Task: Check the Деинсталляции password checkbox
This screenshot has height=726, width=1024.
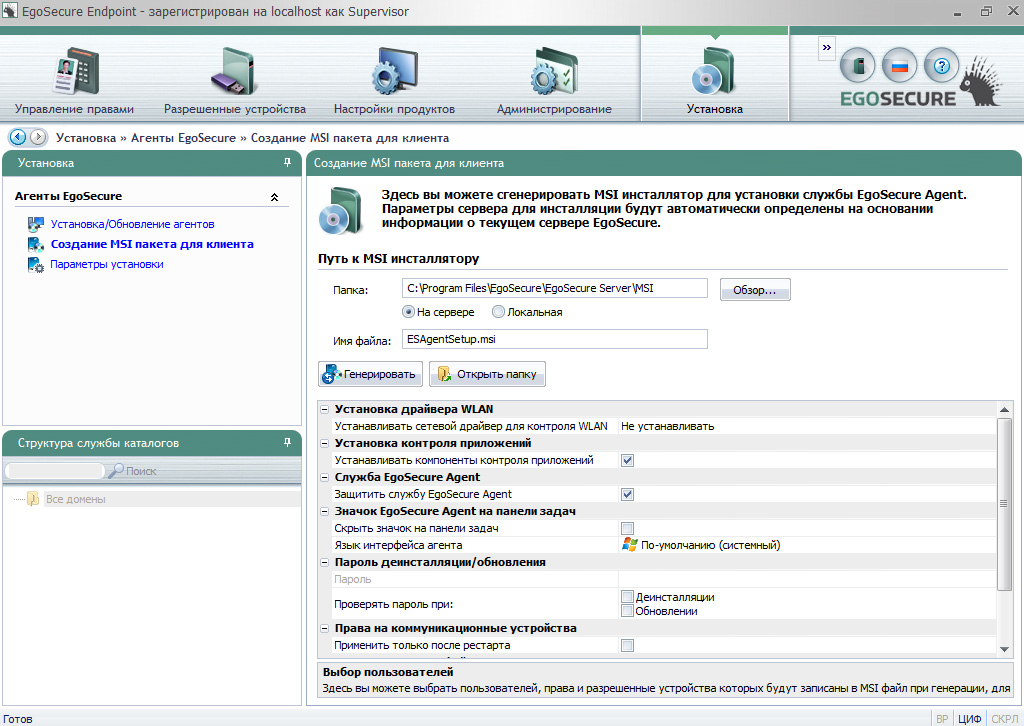Action: tap(628, 597)
